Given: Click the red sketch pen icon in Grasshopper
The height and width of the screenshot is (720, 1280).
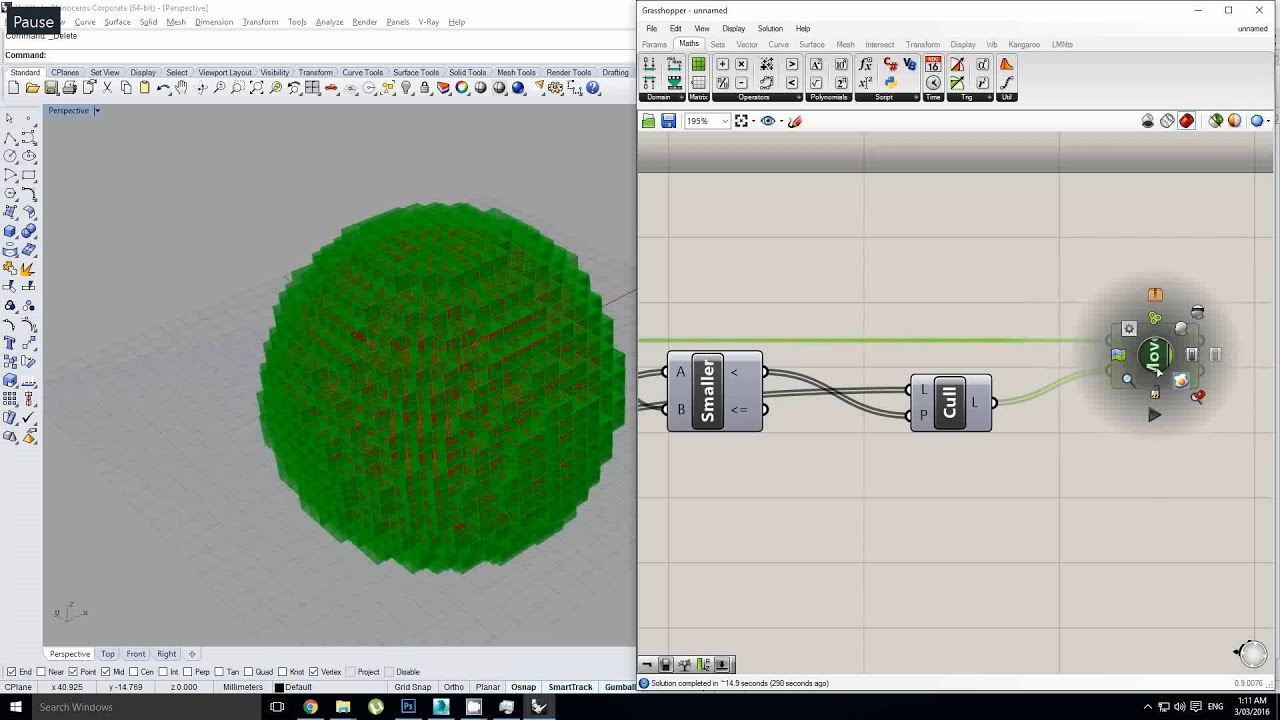Looking at the screenshot, I should [795, 121].
